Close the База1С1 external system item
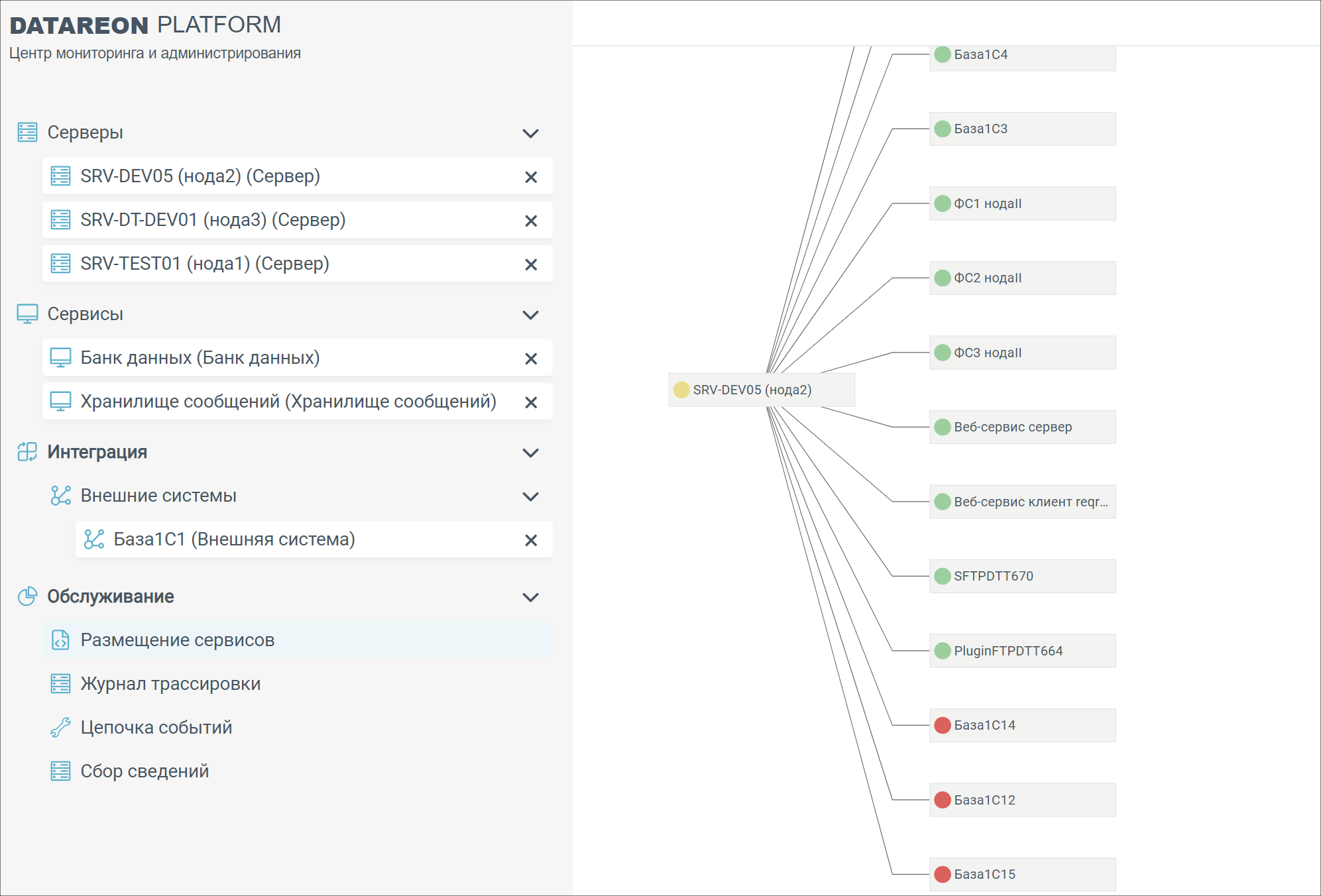The height and width of the screenshot is (896, 1321). tap(530, 540)
